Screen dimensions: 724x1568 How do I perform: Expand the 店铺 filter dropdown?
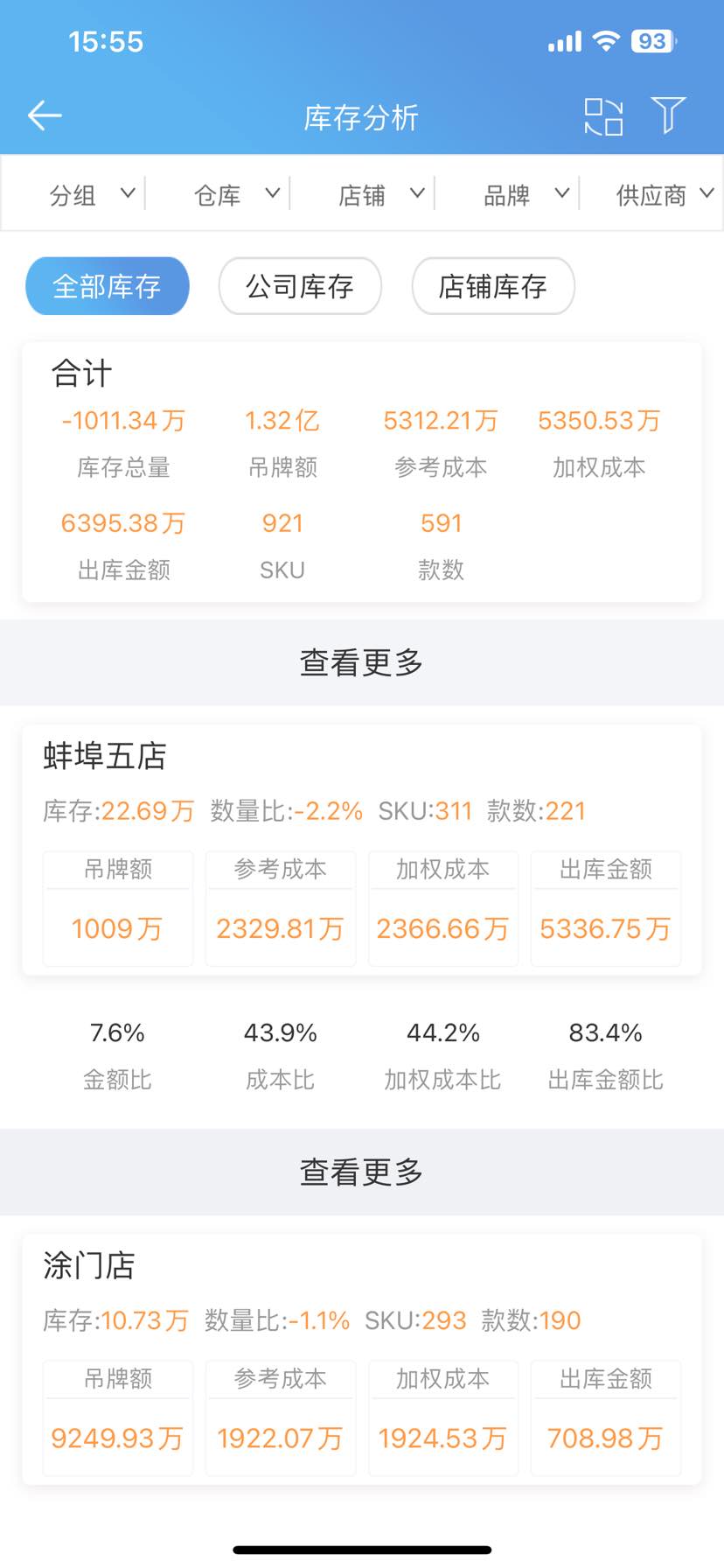click(x=380, y=194)
